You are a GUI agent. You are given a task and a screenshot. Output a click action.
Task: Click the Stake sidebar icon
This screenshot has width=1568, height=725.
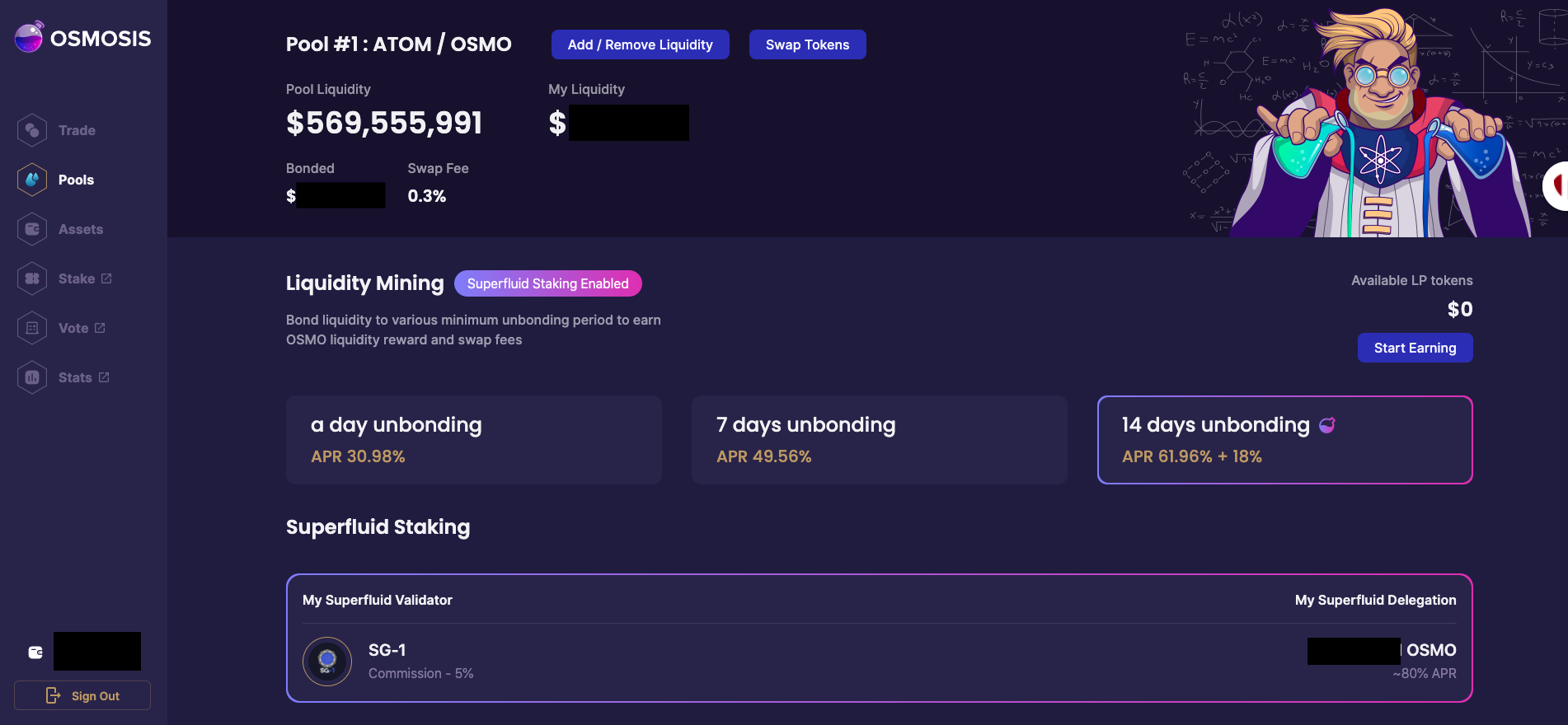[x=32, y=278]
